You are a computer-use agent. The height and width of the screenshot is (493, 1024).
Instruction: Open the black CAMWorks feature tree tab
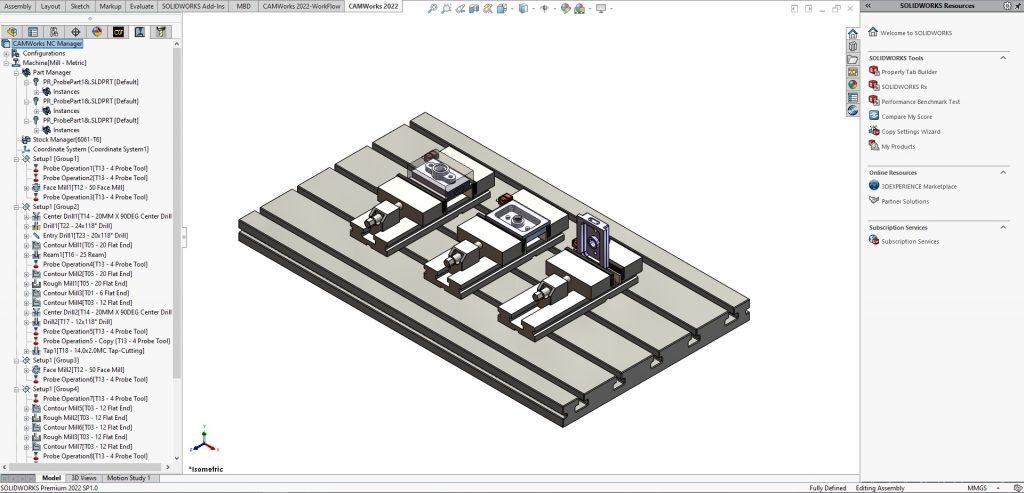coord(118,31)
